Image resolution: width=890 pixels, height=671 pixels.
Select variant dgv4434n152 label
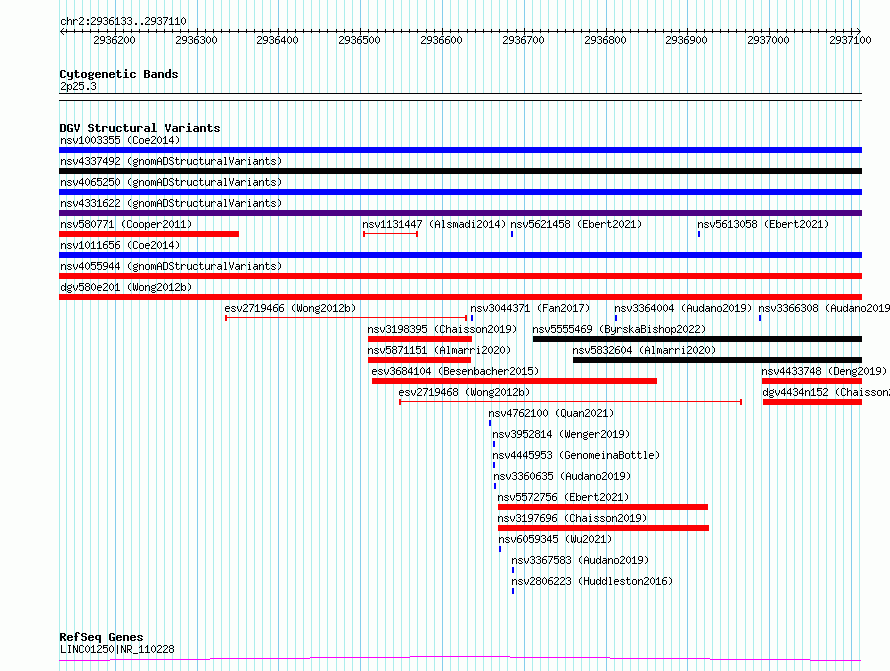click(x=826, y=392)
